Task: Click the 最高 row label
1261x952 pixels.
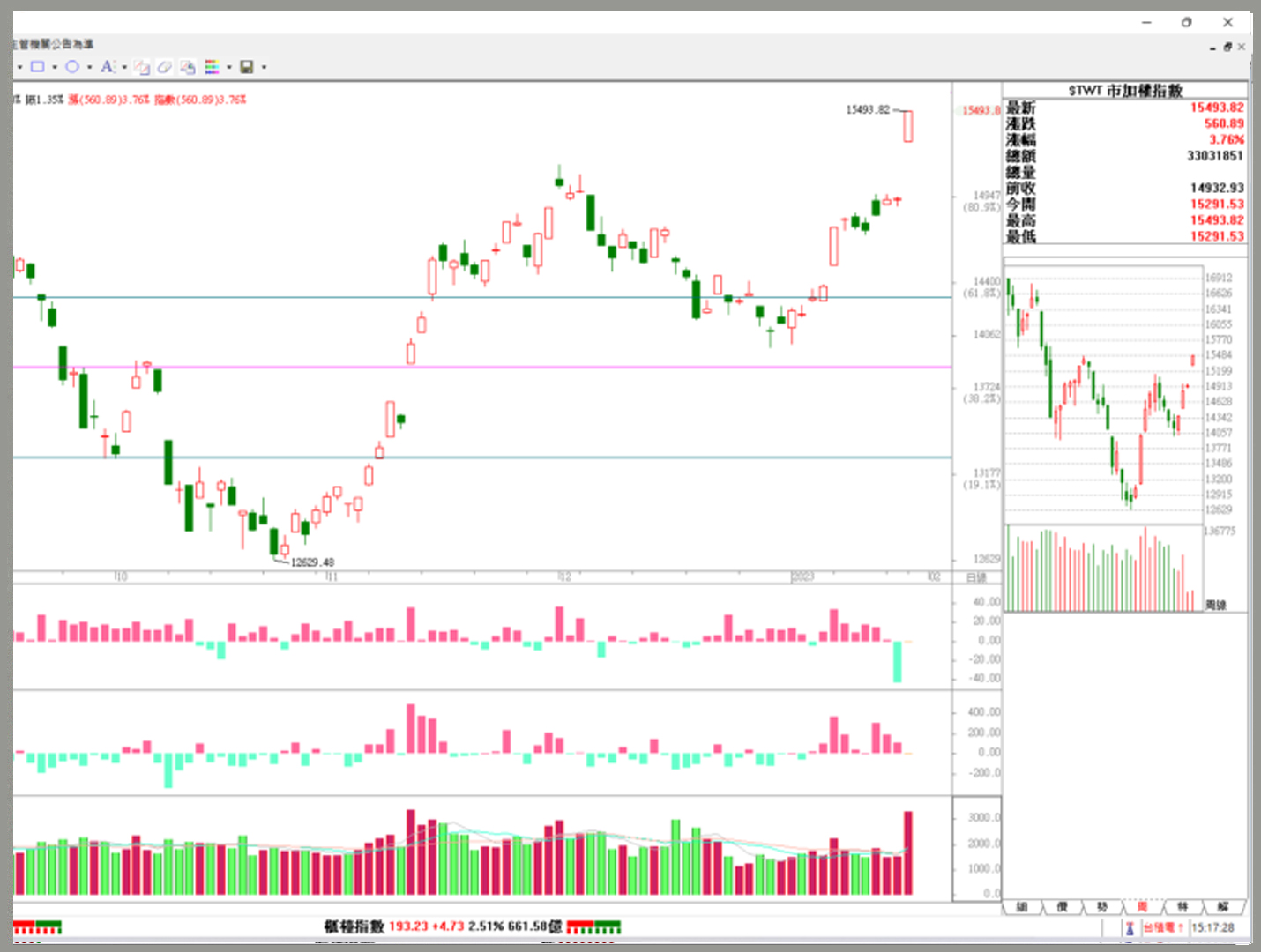Action: pyautogui.click(x=1021, y=220)
